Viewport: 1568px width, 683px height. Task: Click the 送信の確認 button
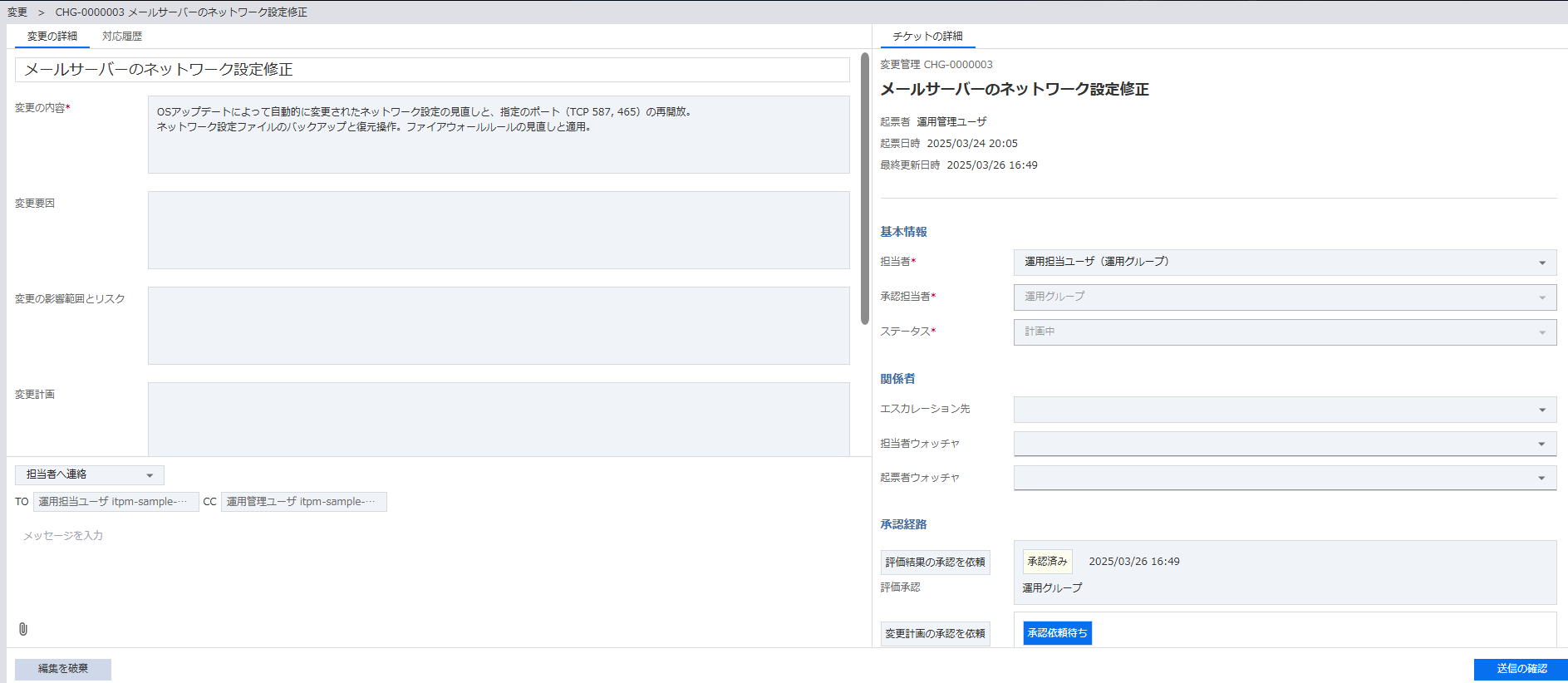click(1521, 669)
